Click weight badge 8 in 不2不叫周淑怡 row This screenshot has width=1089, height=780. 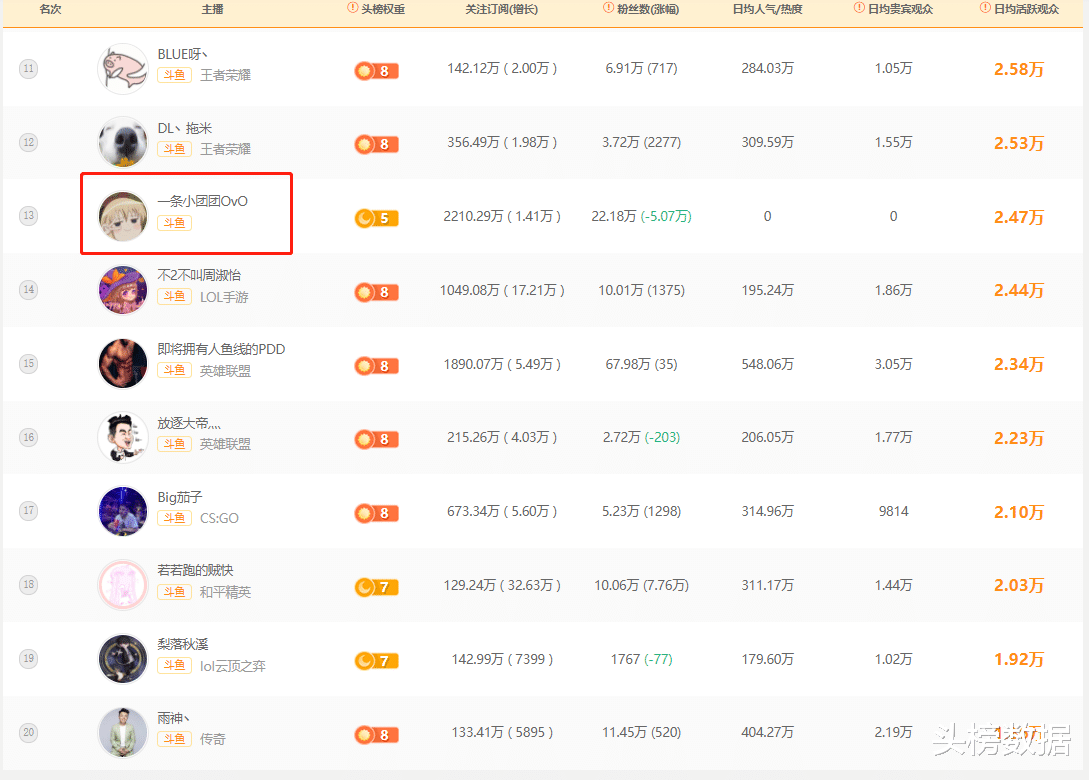tap(376, 292)
